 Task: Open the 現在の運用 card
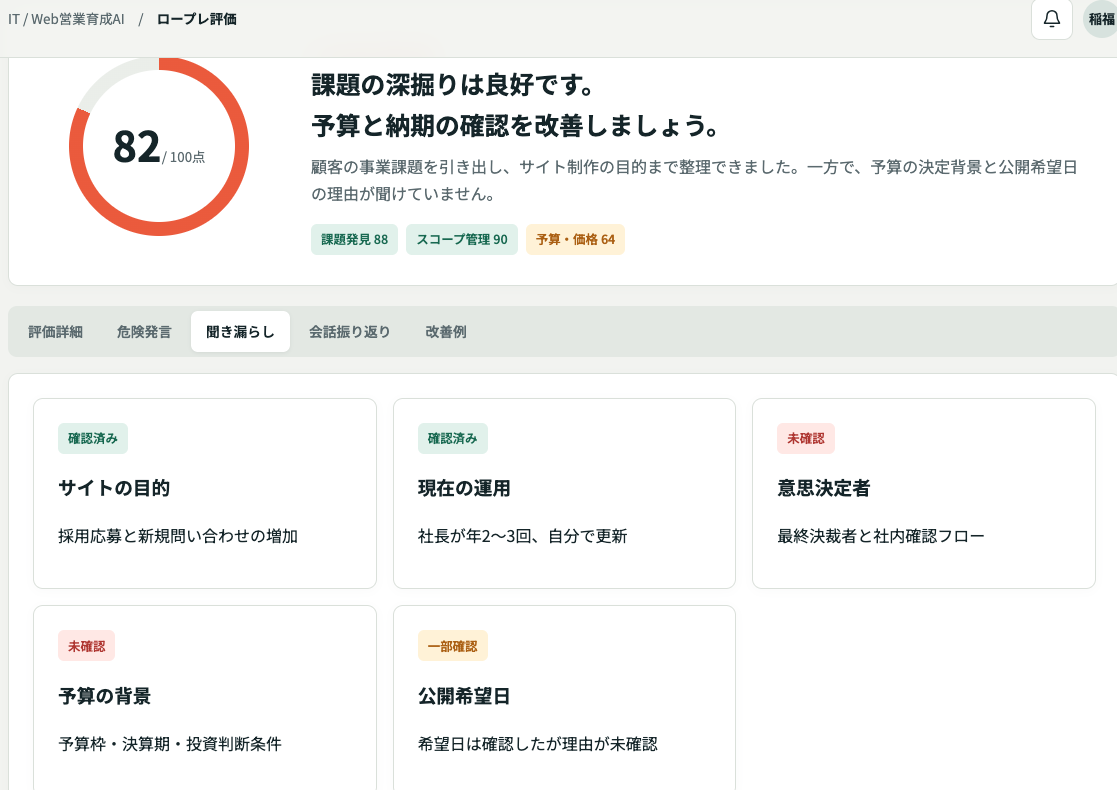click(564, 493)
